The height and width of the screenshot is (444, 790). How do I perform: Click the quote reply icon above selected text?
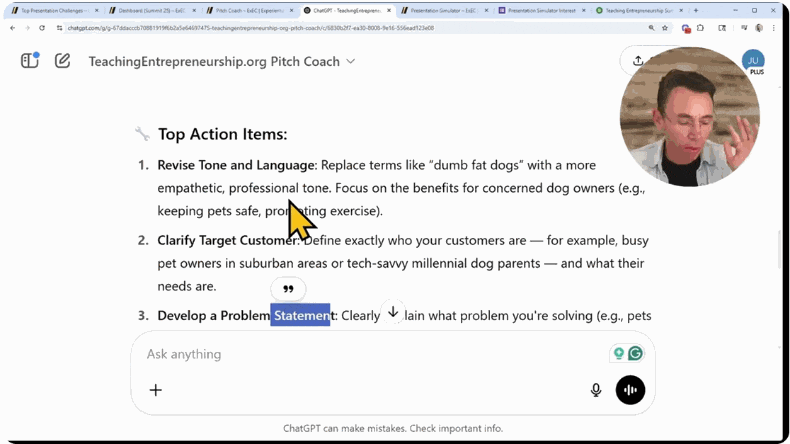[288, 289]
